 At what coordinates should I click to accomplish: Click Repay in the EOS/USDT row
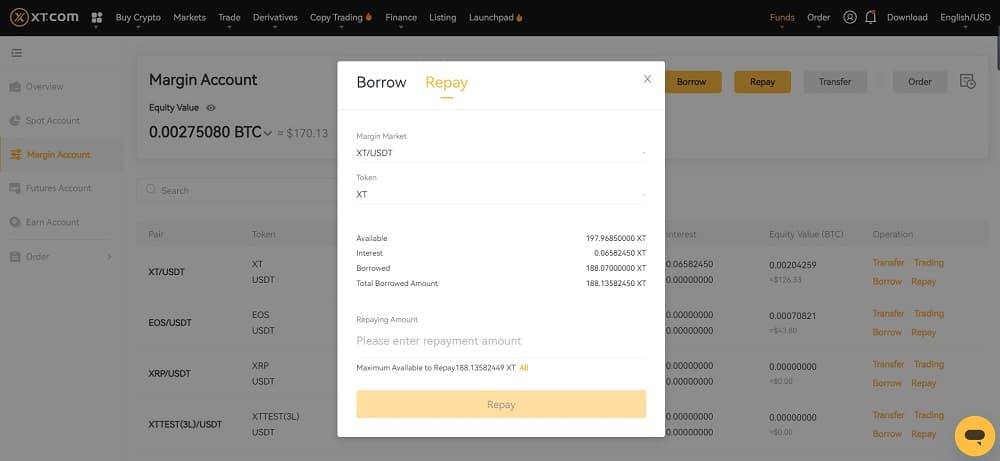pos(923,332)
